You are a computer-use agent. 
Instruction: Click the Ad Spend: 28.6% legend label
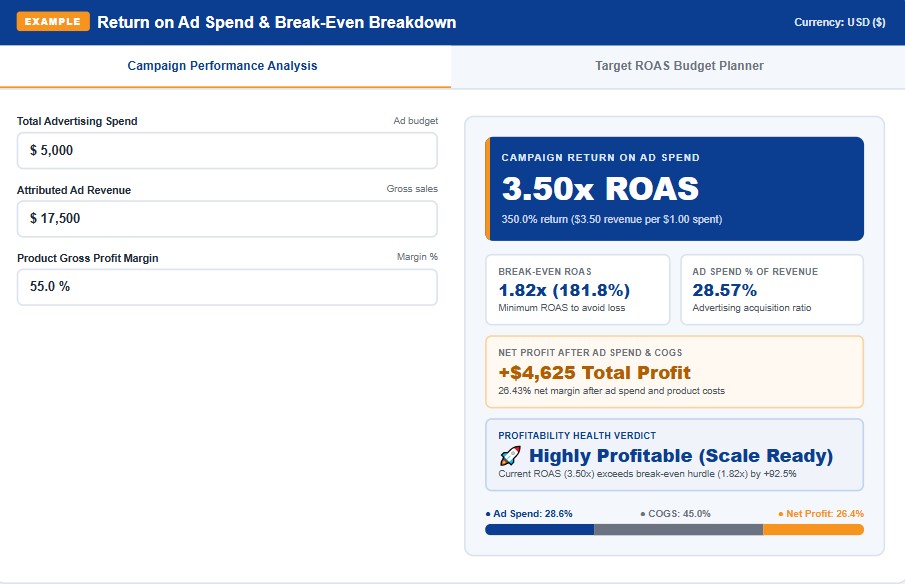(529, 514)
